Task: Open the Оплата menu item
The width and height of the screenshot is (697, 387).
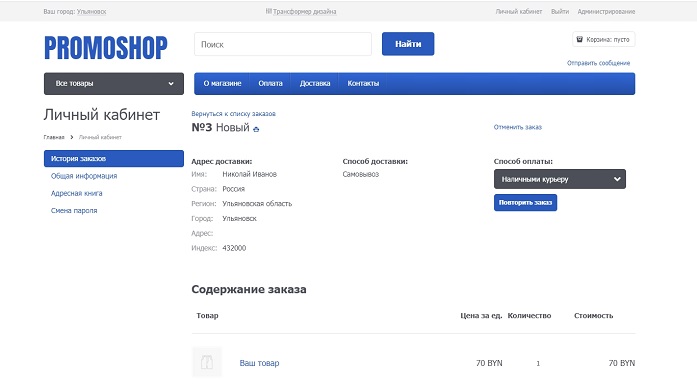Action: (270, 84)
